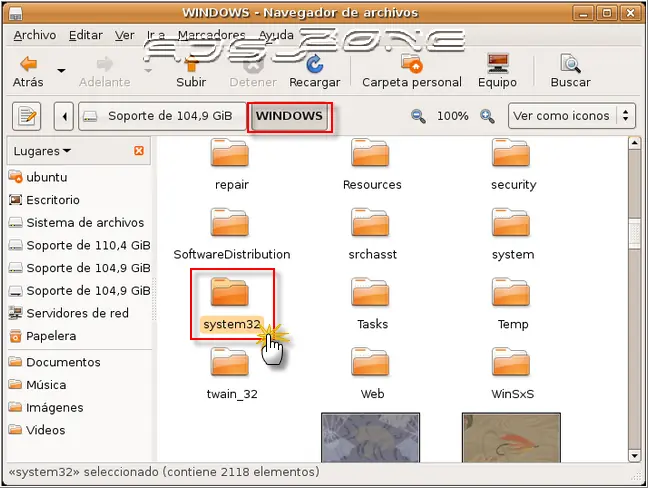648x488 pixels.
Task: Click the WINDOWS path bar button
Action: [289, 116]
